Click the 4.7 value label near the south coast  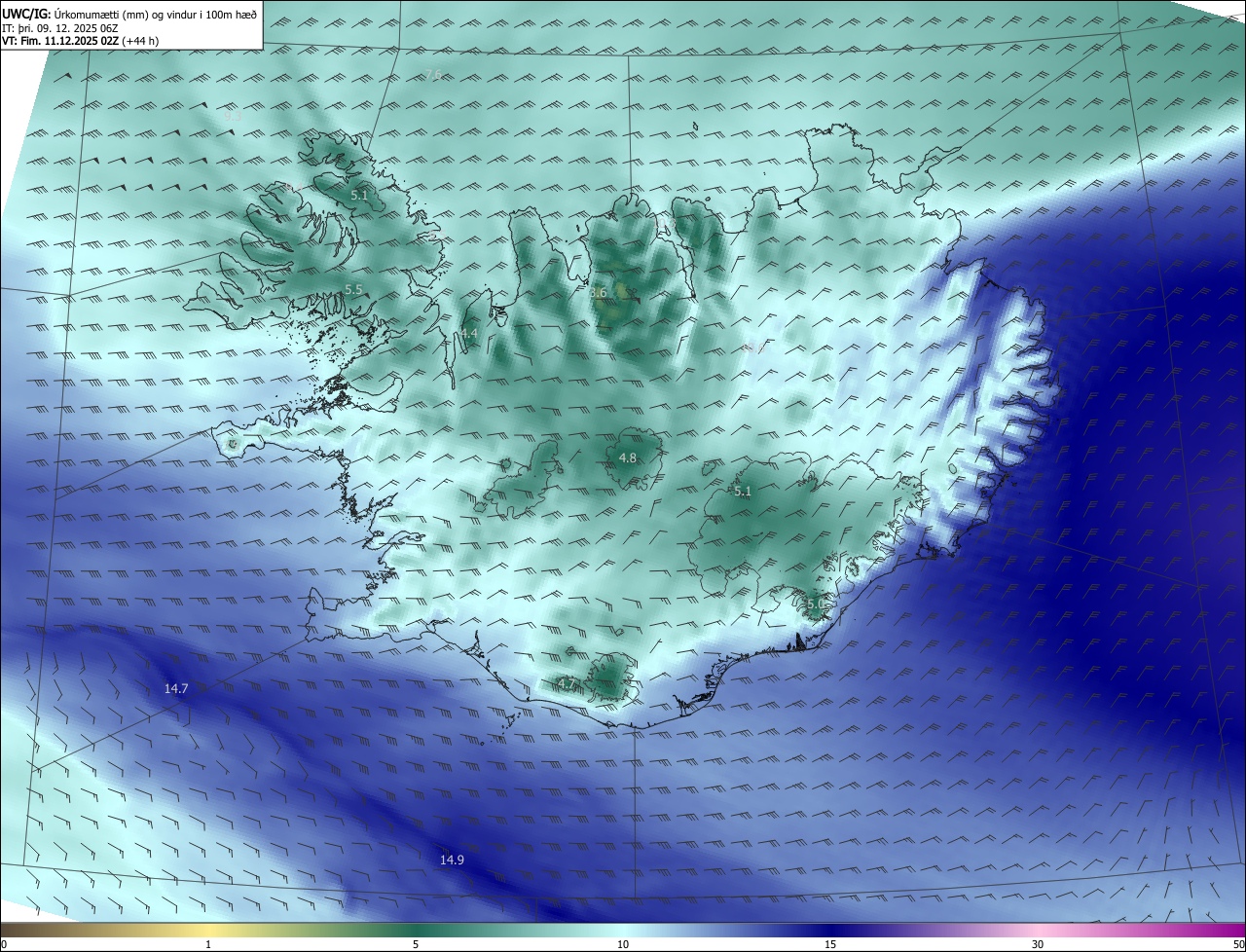coord(567,683)
